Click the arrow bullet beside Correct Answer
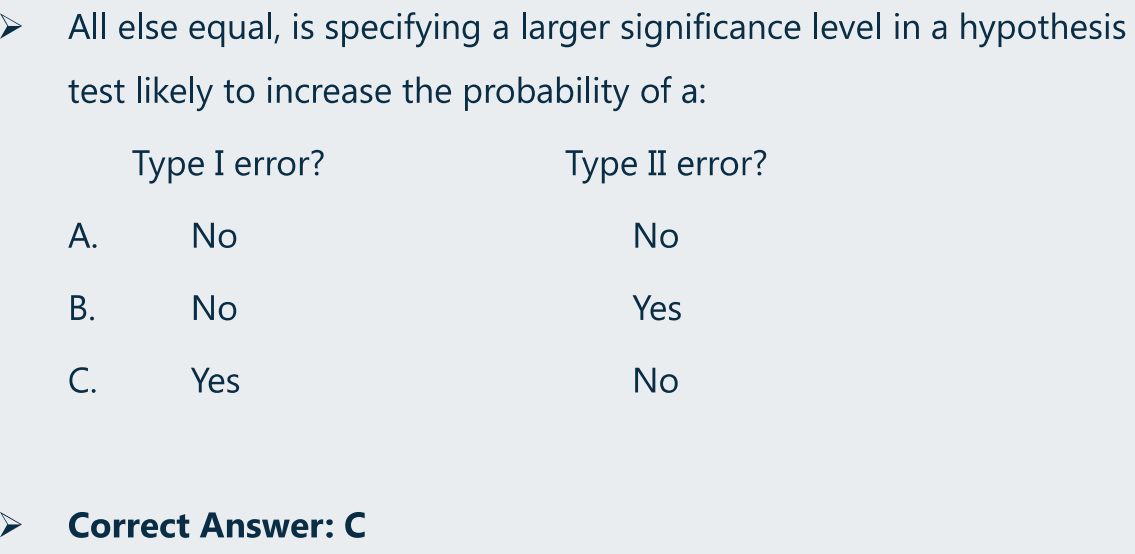The image size is (1135, 554). coord(10,524)
